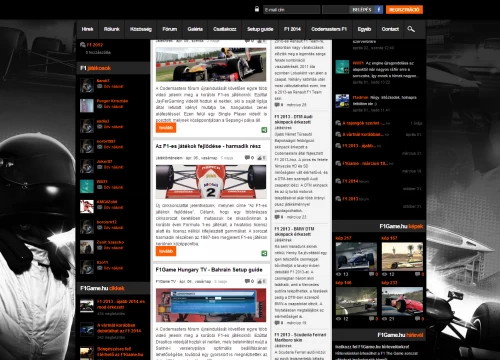Click tovább button under harmadik rész article

[166, 251]
